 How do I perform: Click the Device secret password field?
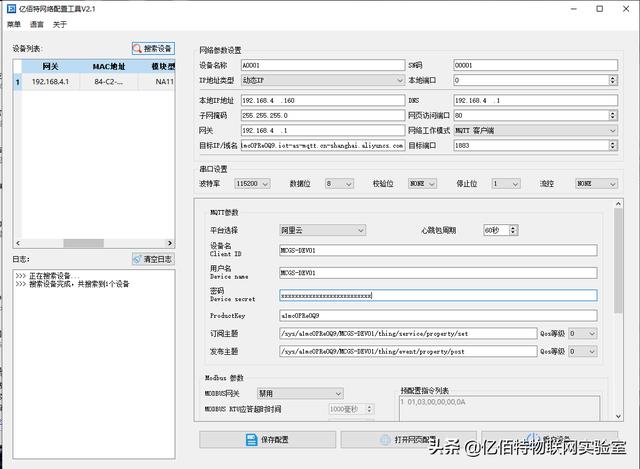pos(438,295)
